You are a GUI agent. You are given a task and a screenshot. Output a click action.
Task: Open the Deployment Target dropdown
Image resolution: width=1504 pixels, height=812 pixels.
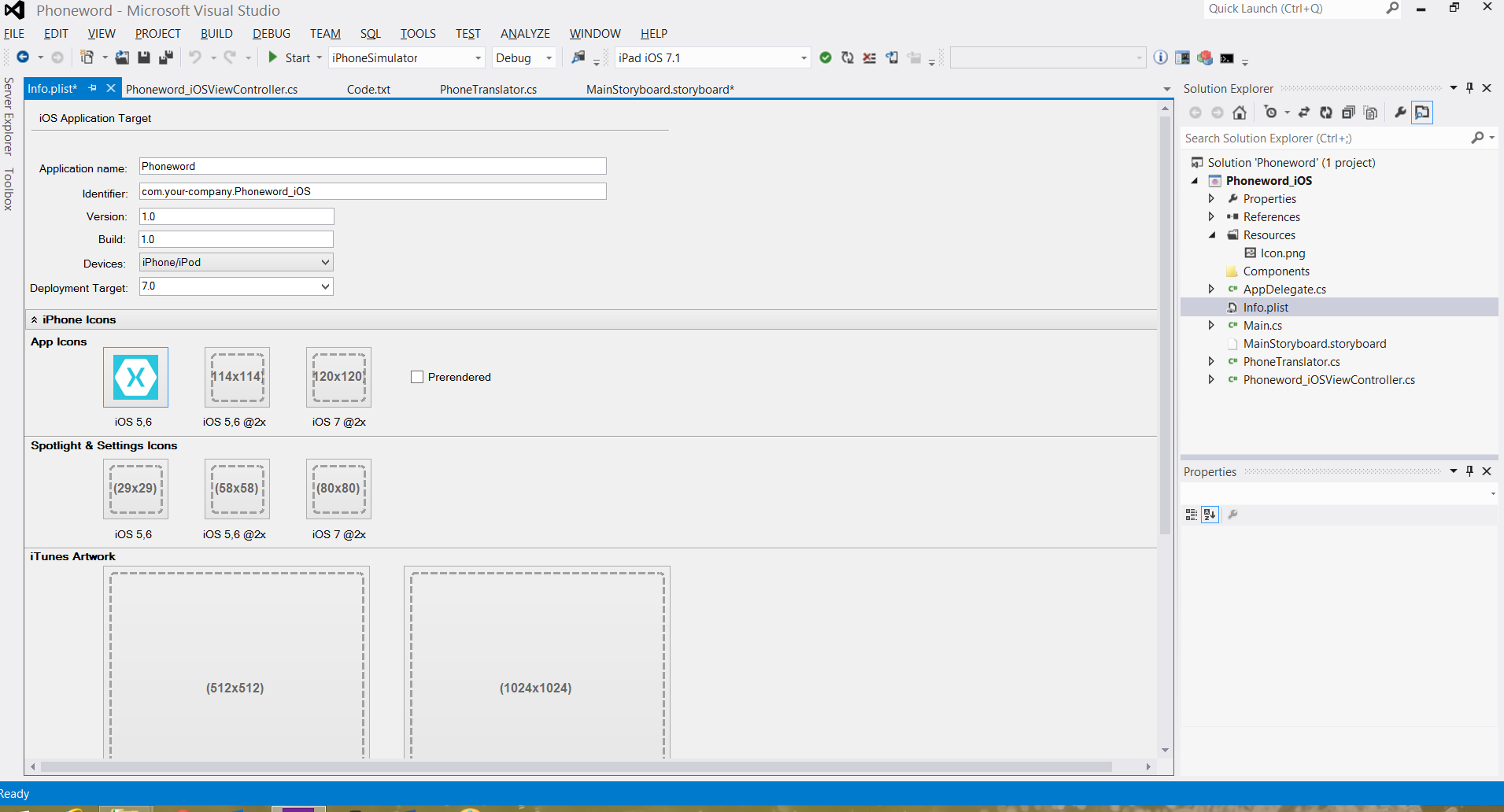pyautogui.click(x=324, y=286)
